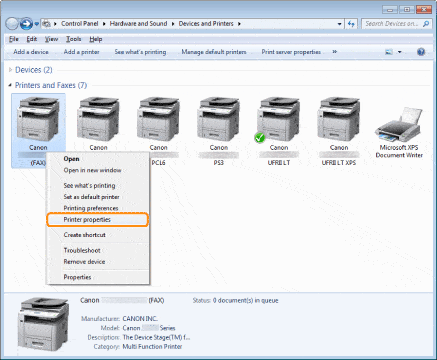The height and width of the screenshot is (360, 437).
Task: Open the File menu
Action: (14, 39)
